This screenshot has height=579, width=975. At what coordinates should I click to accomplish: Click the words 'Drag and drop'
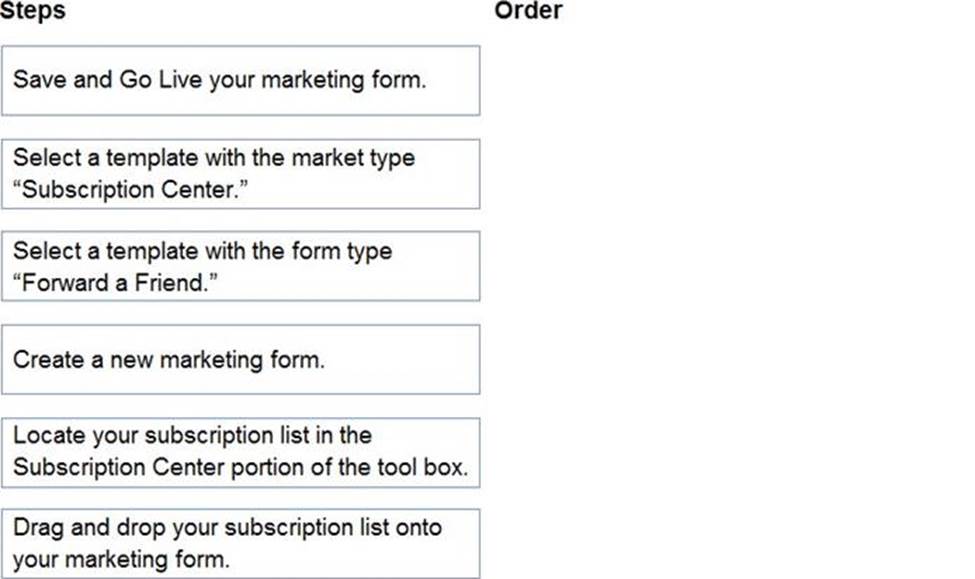coord(82,527)
